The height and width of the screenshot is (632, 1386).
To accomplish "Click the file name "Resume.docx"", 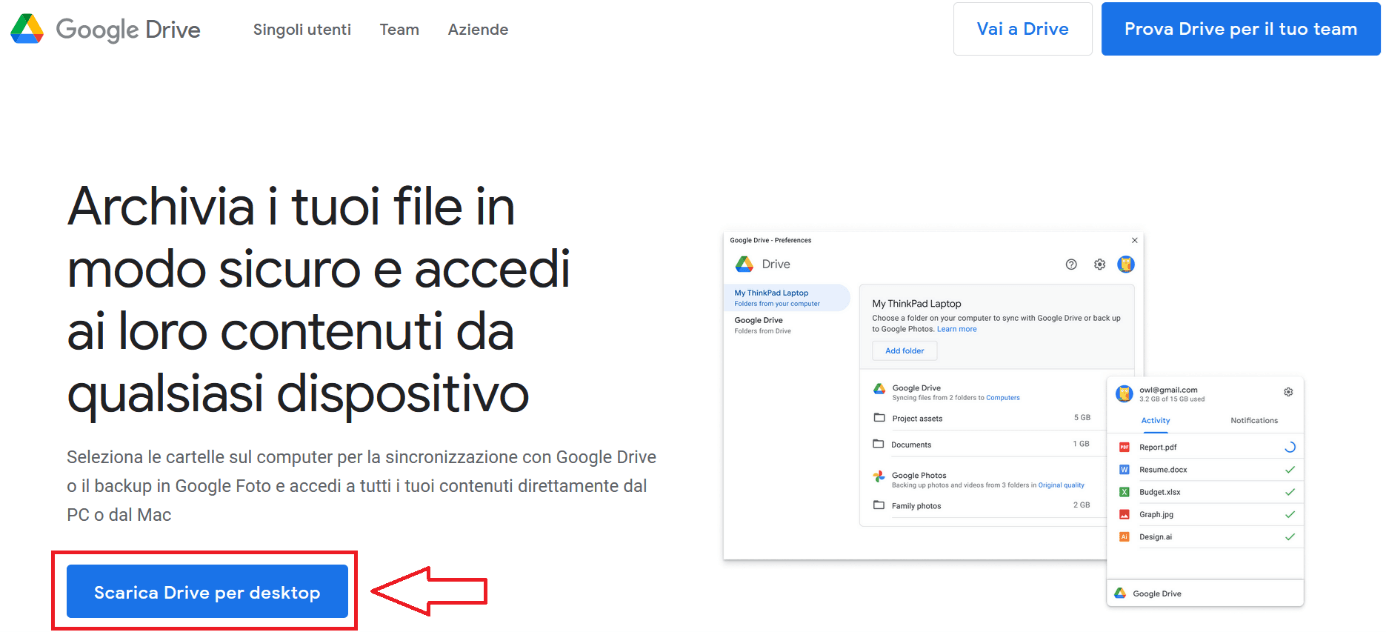I will (1163, 469).
